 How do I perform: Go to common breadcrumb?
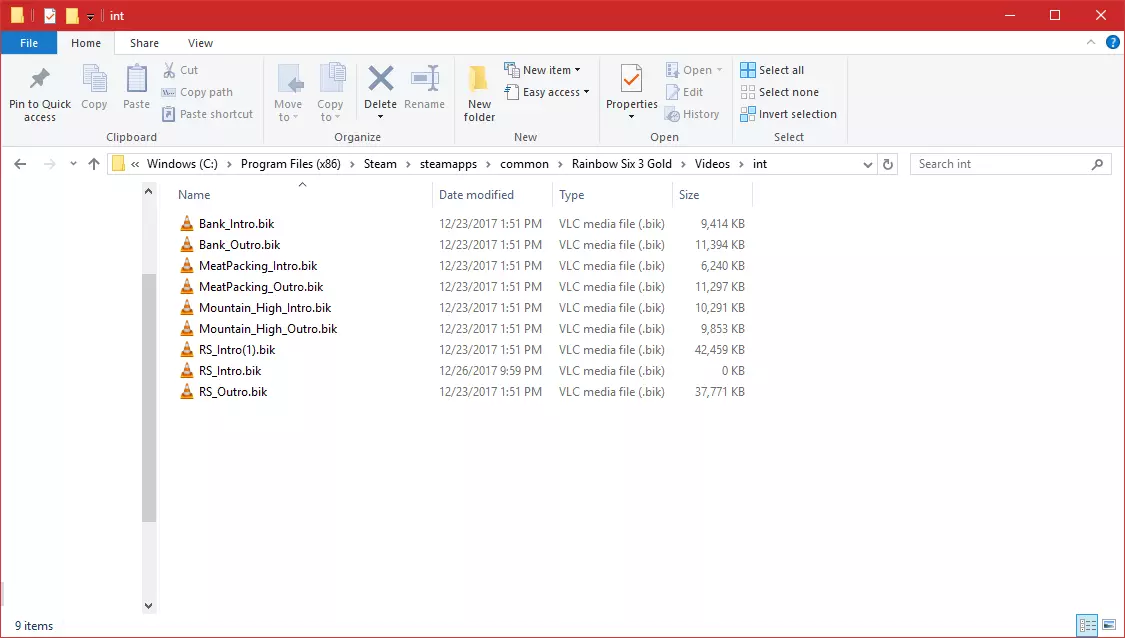pyautogui.click(x=524, y=164)
